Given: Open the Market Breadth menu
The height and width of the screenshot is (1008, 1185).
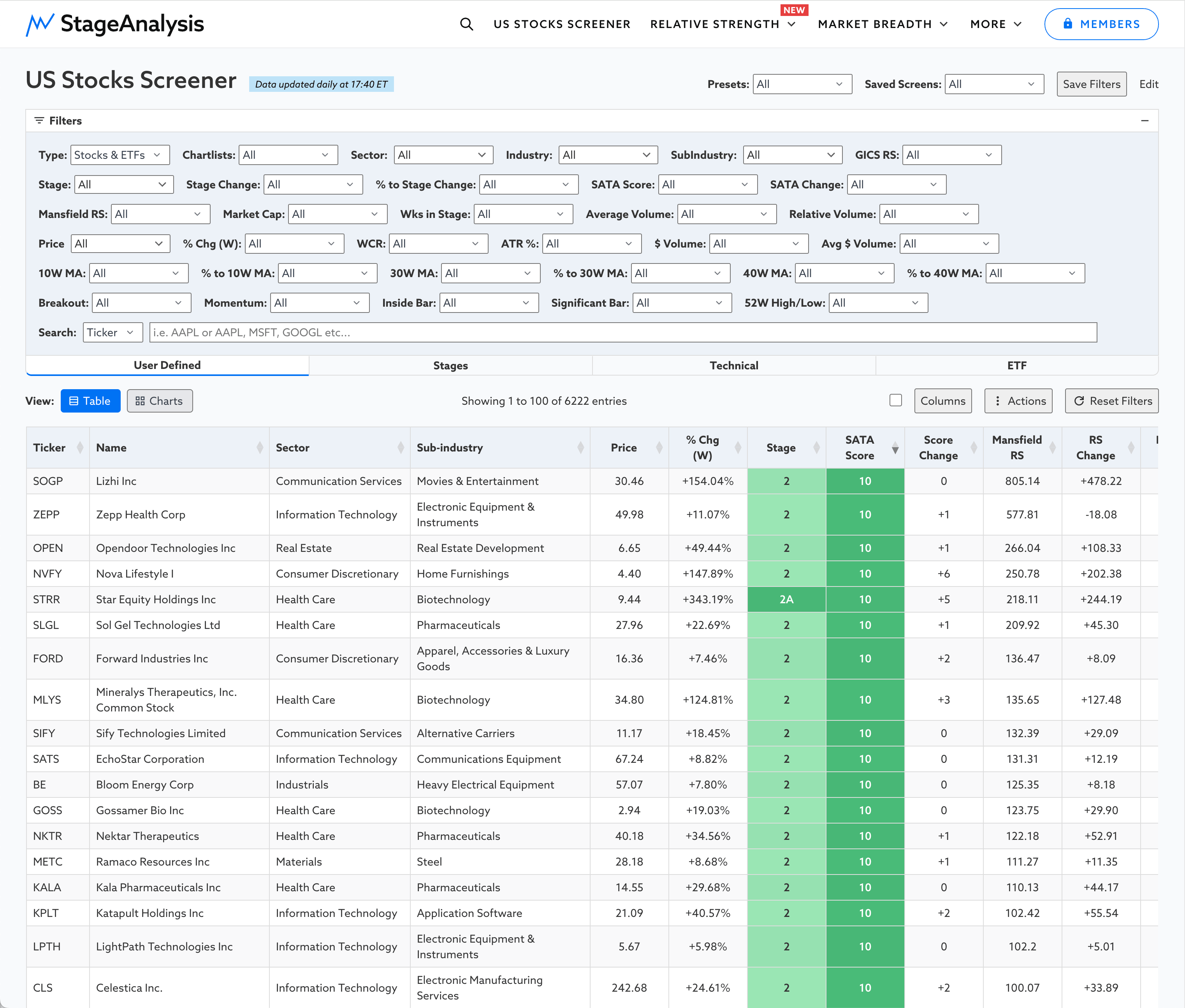Looking at the screenshot, I should [883, 24].
